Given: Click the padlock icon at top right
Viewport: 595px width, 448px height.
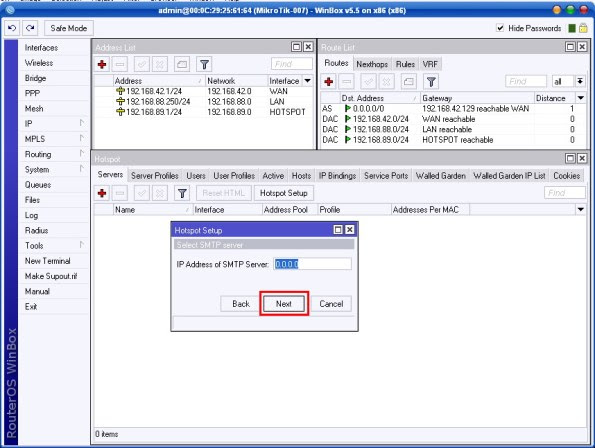Looking at the screenshot, I should pos(583,28).
